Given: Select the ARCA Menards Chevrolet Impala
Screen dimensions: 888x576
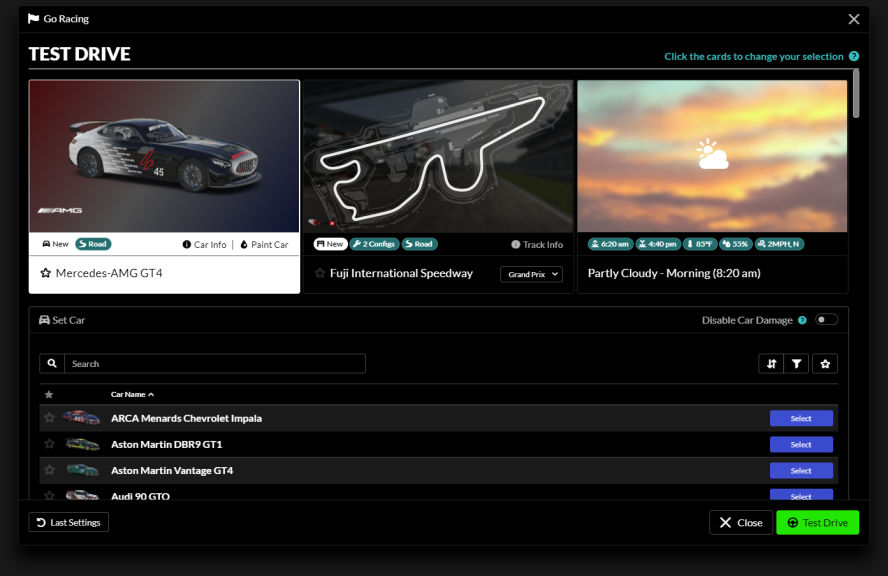Looking at the screenshot, I should [800, 418].
